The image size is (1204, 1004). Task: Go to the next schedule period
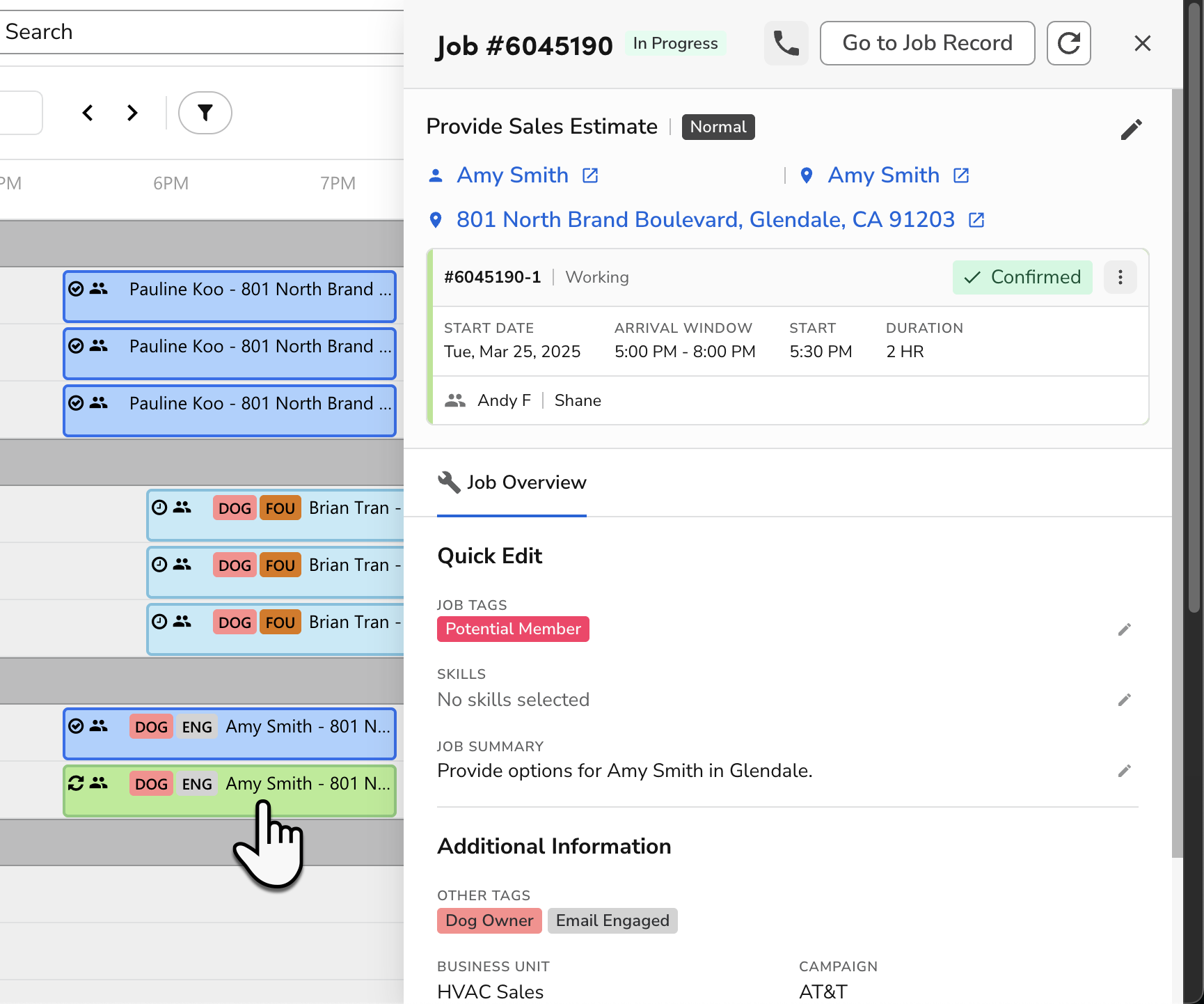point(132,112)
